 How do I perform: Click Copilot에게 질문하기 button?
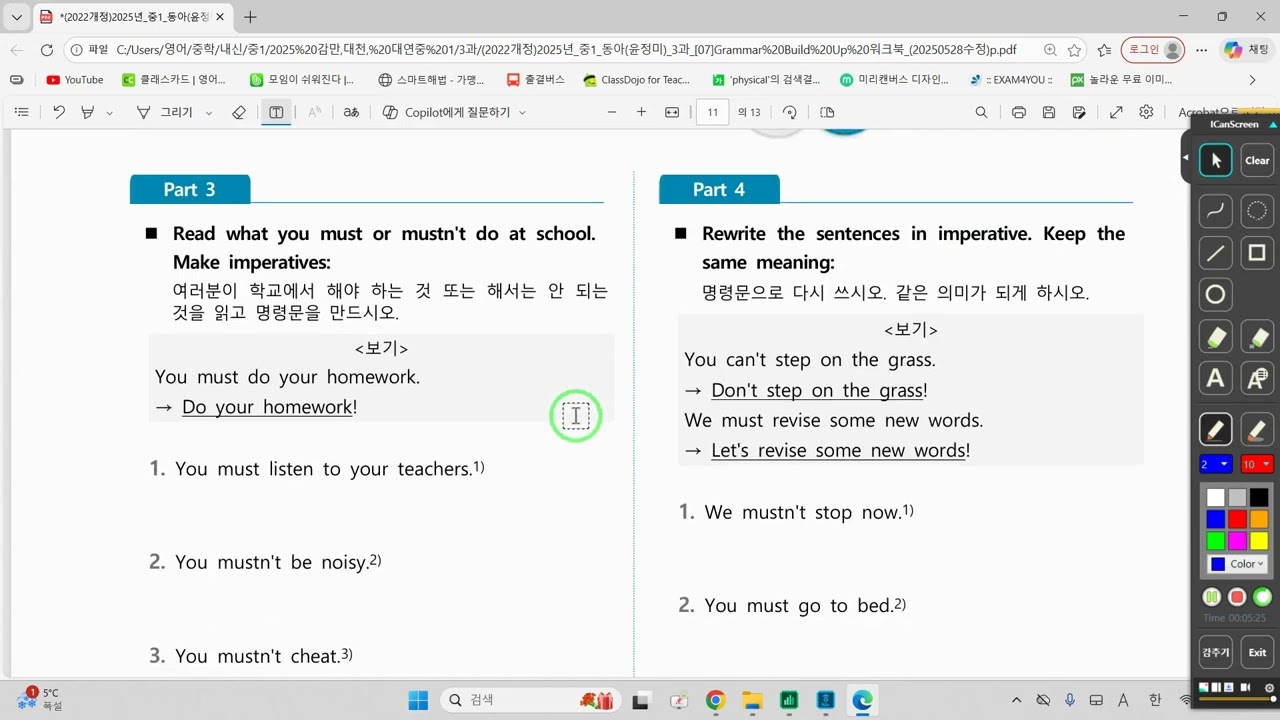(x=446, y=112)
